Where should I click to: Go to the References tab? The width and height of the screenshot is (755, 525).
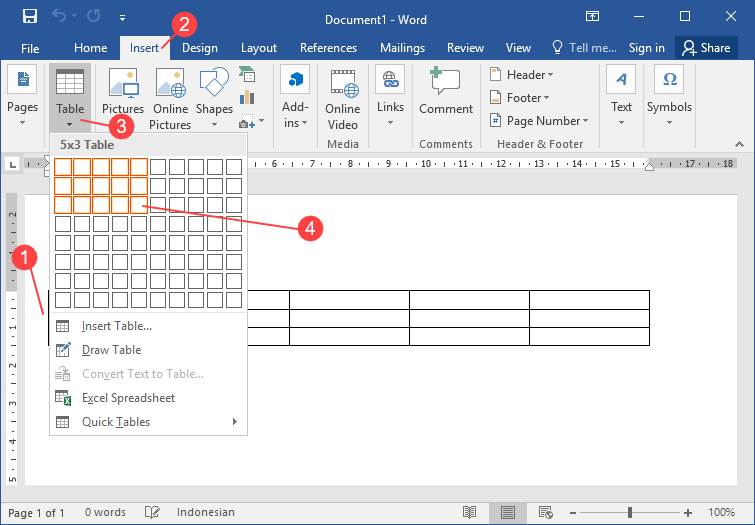point(328,48)
